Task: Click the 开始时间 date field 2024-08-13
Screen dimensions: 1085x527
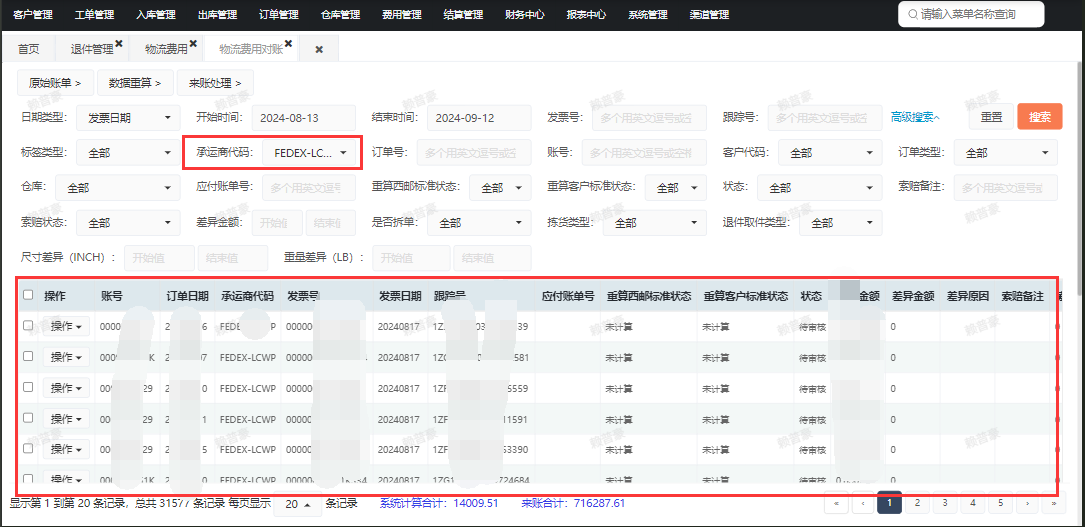Action: point(303,118)
